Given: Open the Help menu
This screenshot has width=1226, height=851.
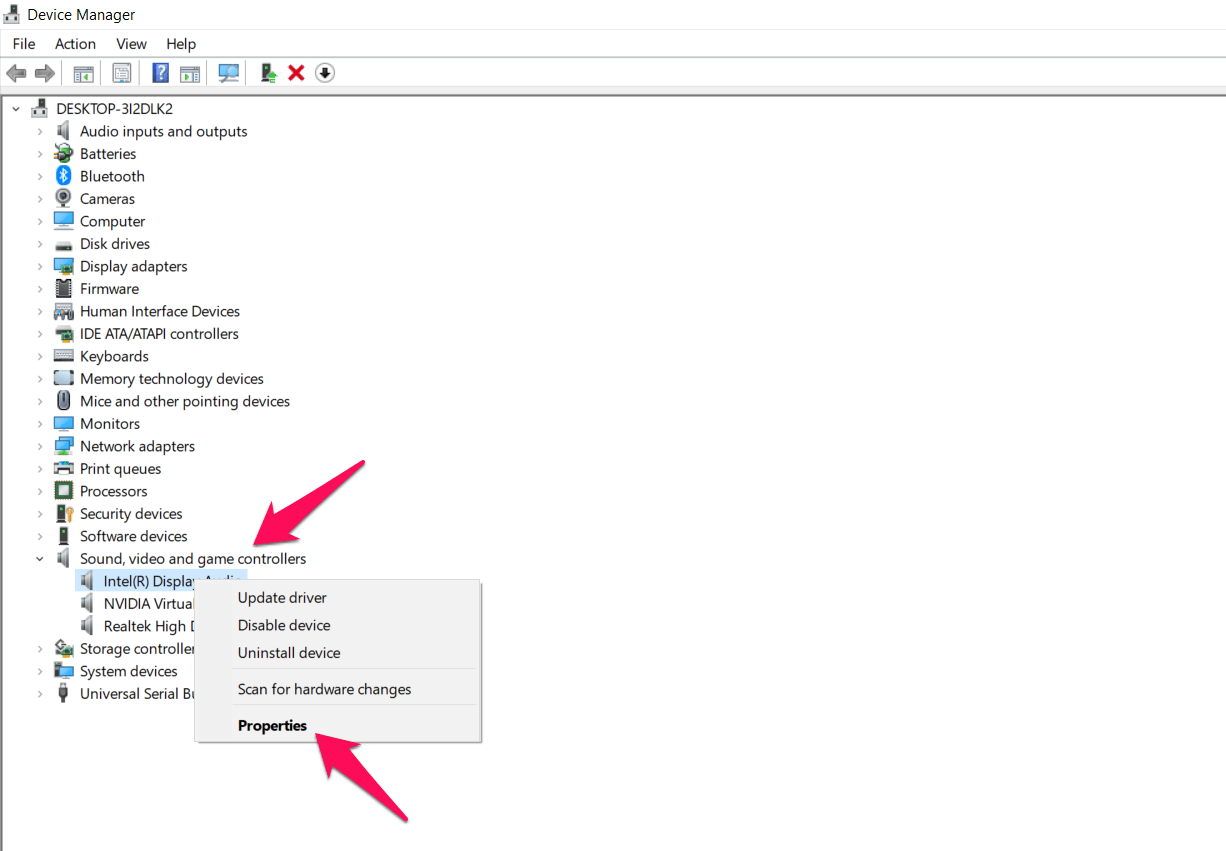Looking at the screenshot, I should (x=181, y=44).
